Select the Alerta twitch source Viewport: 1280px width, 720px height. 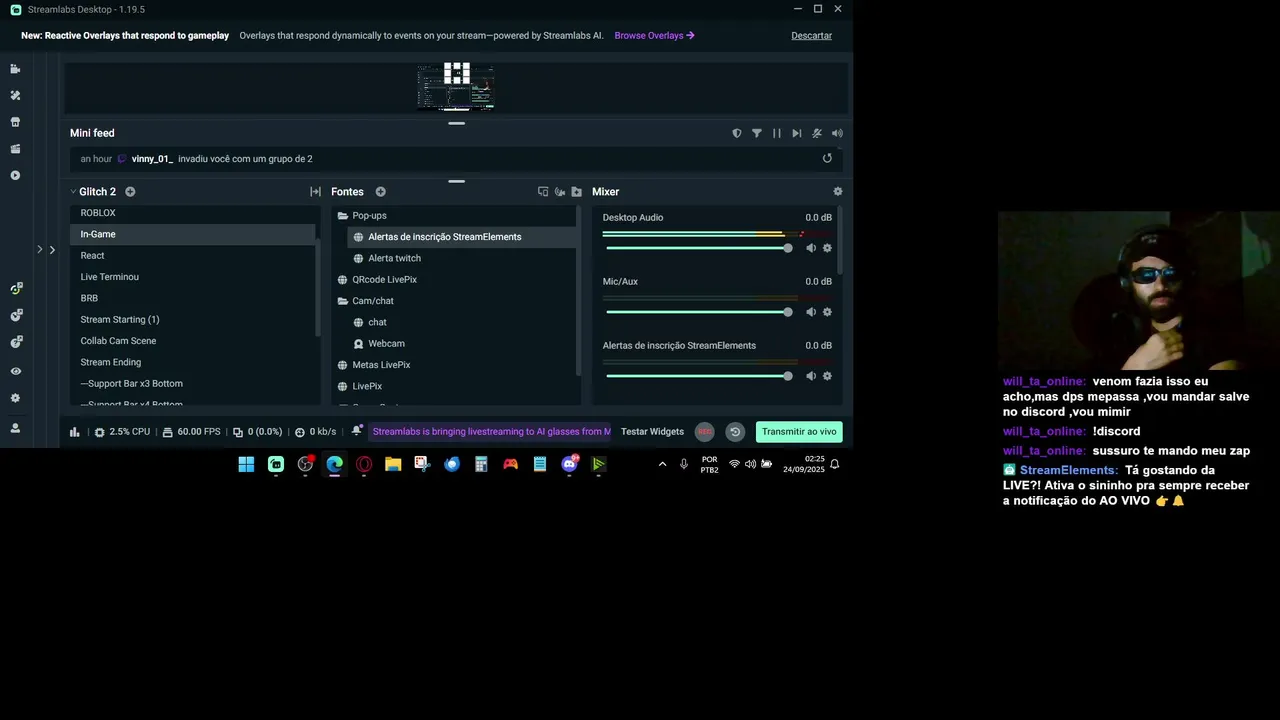(x=460, y=258)
